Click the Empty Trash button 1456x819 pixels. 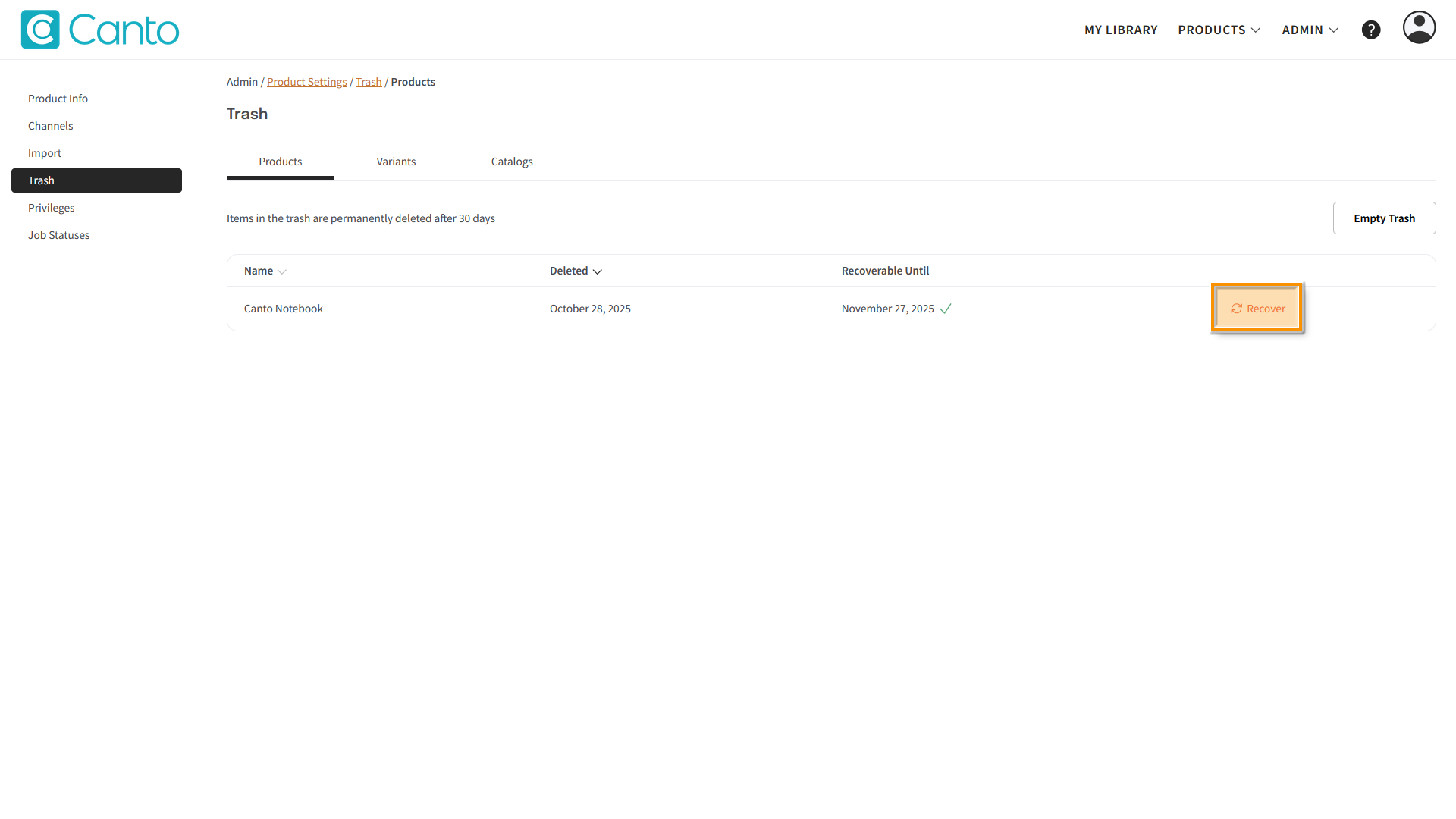pos(1384,218)
